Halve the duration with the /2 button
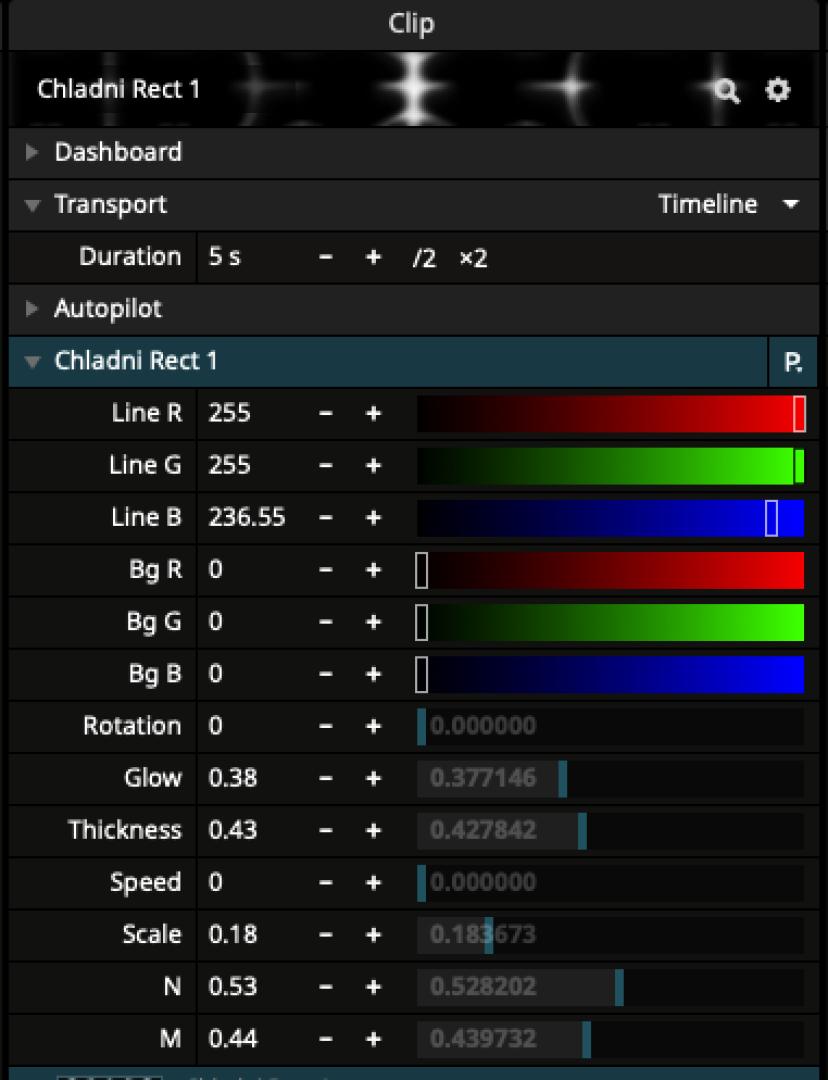Image resolution: width=828 pixels, height=1080 pixels. pos(424,258)
